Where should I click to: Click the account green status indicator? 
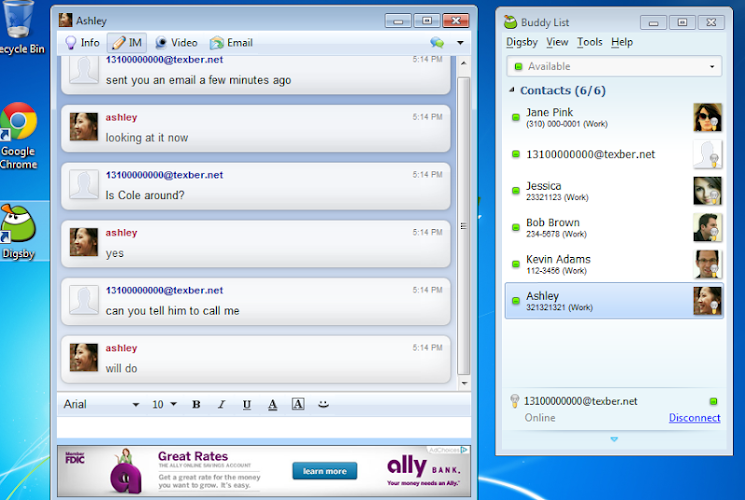click(x=713, y=401)
